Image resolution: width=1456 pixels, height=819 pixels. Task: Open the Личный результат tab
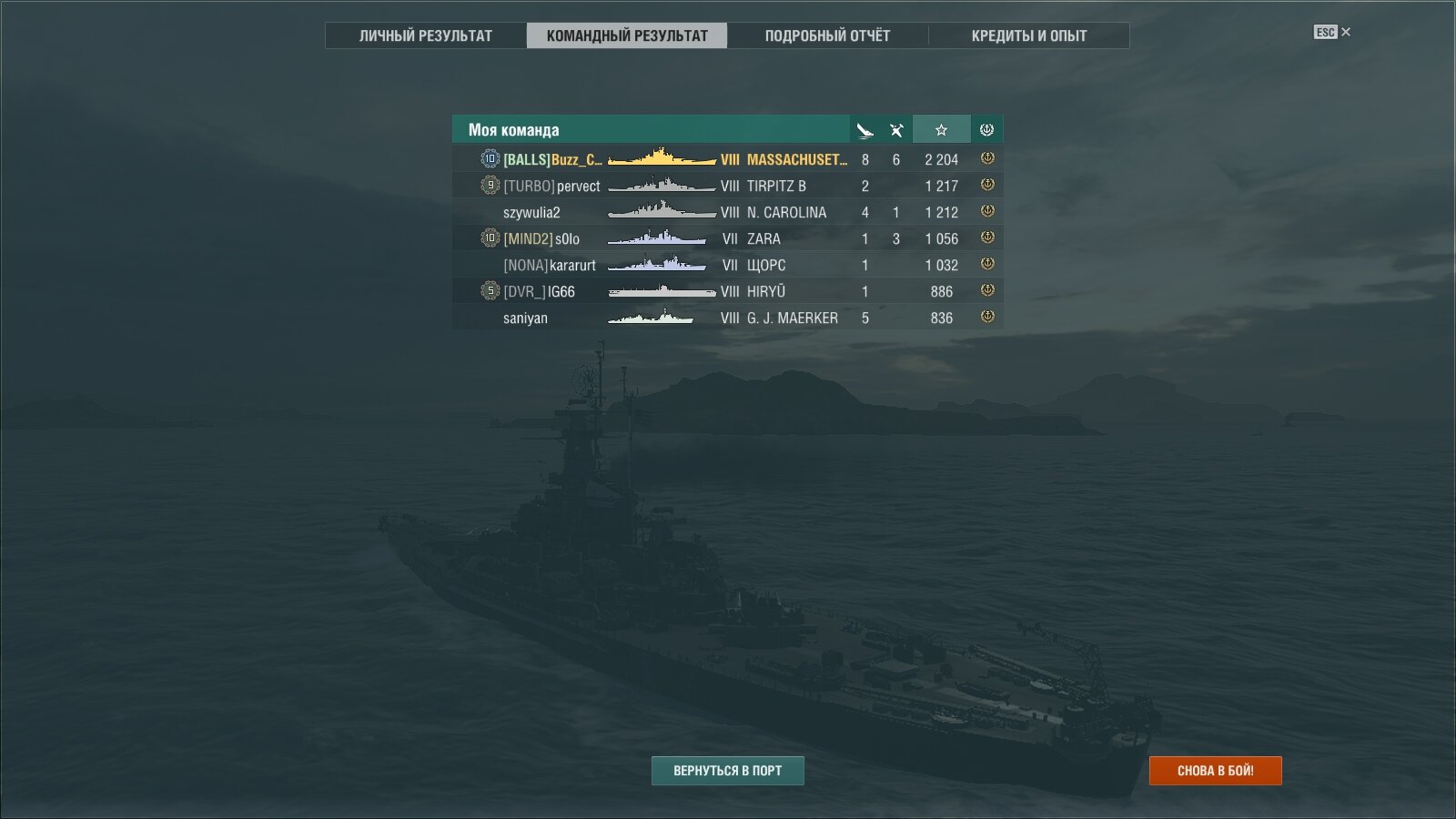[x=426, y=35]
